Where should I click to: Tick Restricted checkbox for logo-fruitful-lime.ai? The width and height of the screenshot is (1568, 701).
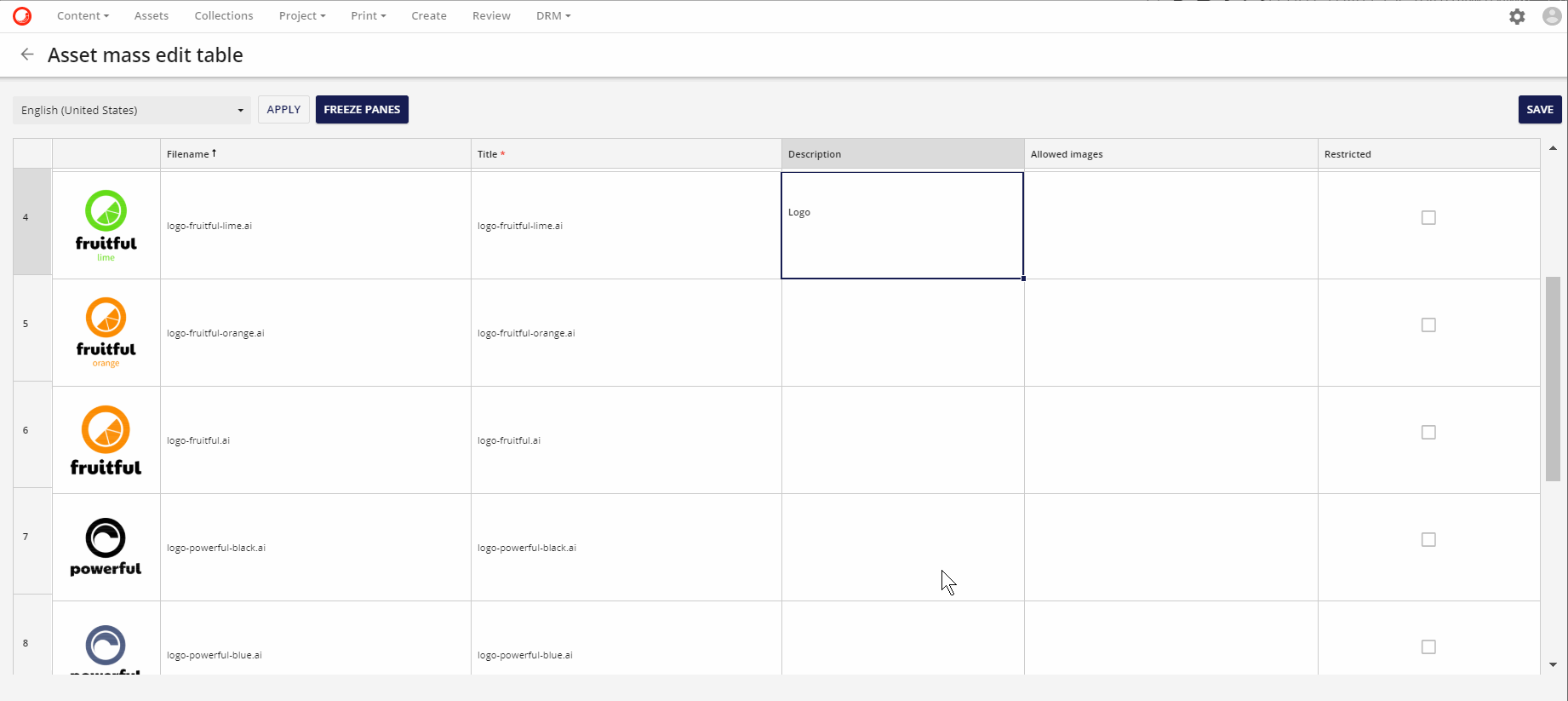tap(1428, 218)
